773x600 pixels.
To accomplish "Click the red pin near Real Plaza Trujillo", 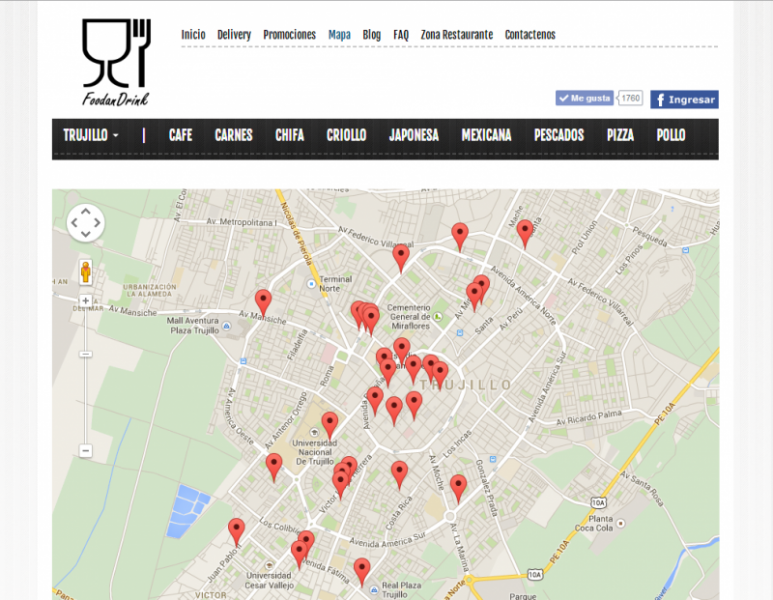I will pos(362,570).
